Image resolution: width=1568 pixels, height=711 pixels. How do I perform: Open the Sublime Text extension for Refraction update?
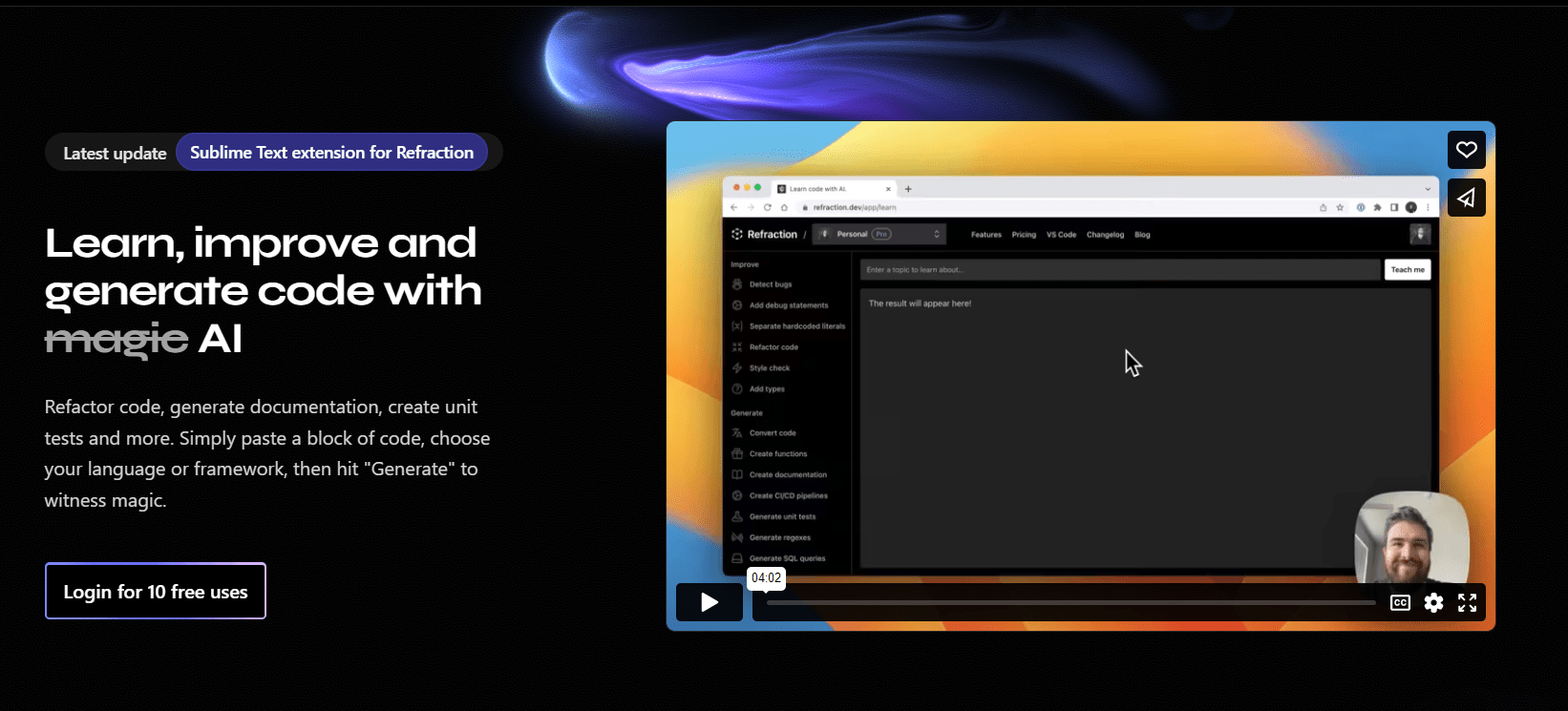(331, 153)
